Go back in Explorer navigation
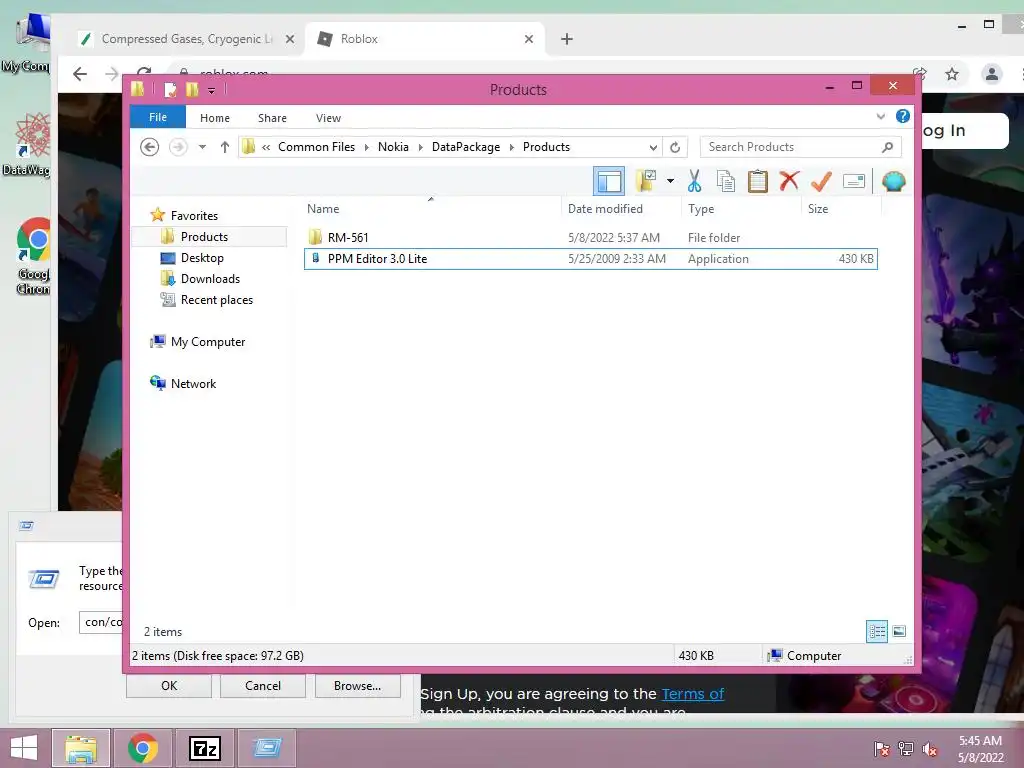The image size is (1024, 768). click(x=150, y=147)
